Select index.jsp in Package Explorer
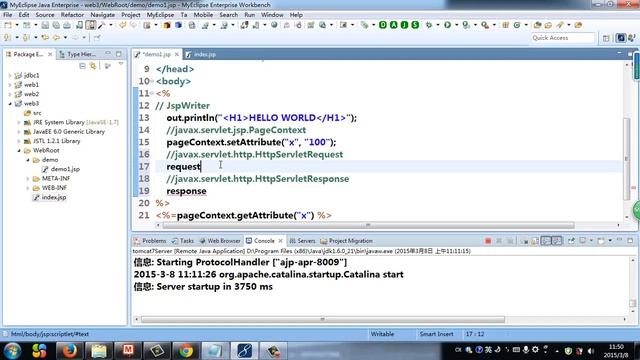640x360 pixels. click(54, 197)
